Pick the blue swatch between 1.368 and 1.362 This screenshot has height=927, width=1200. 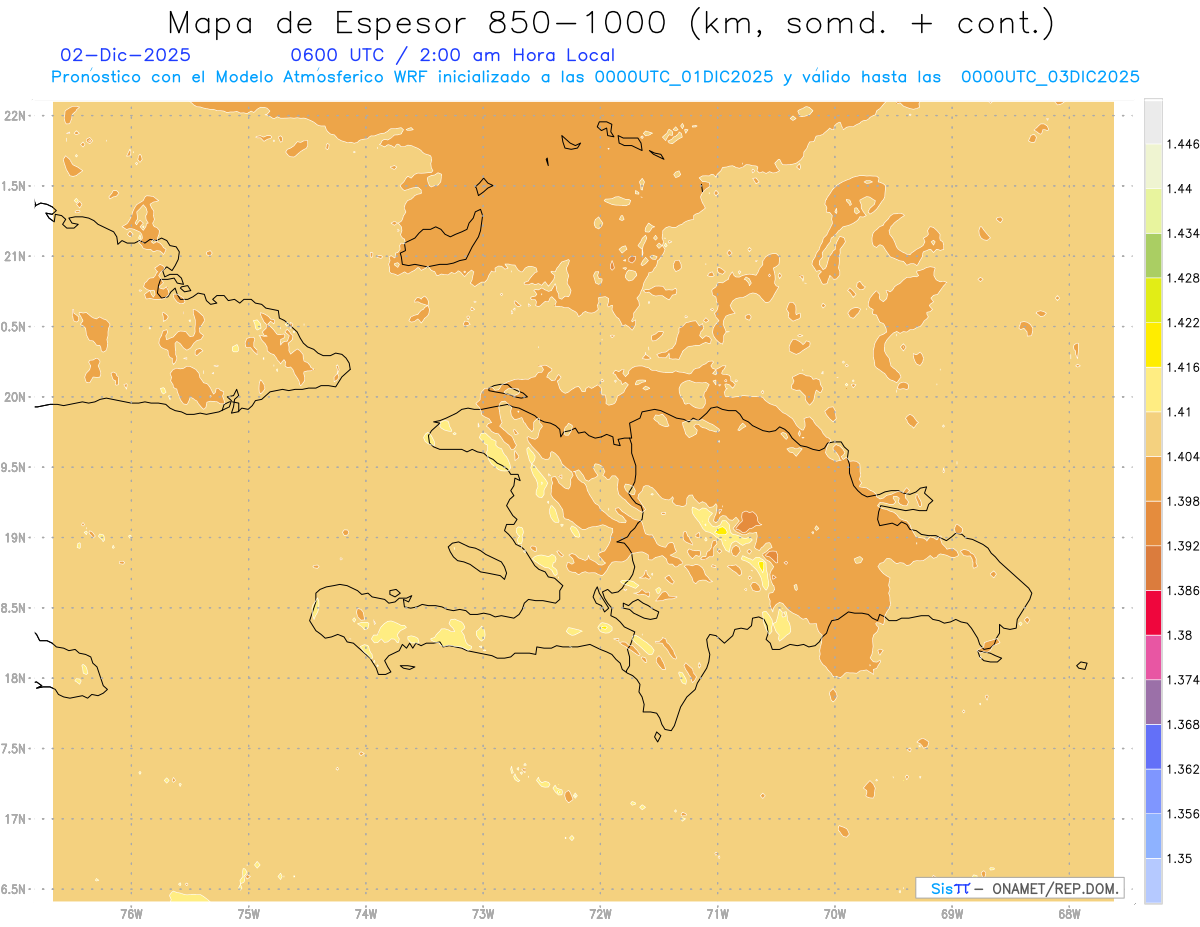[1153, 747]
